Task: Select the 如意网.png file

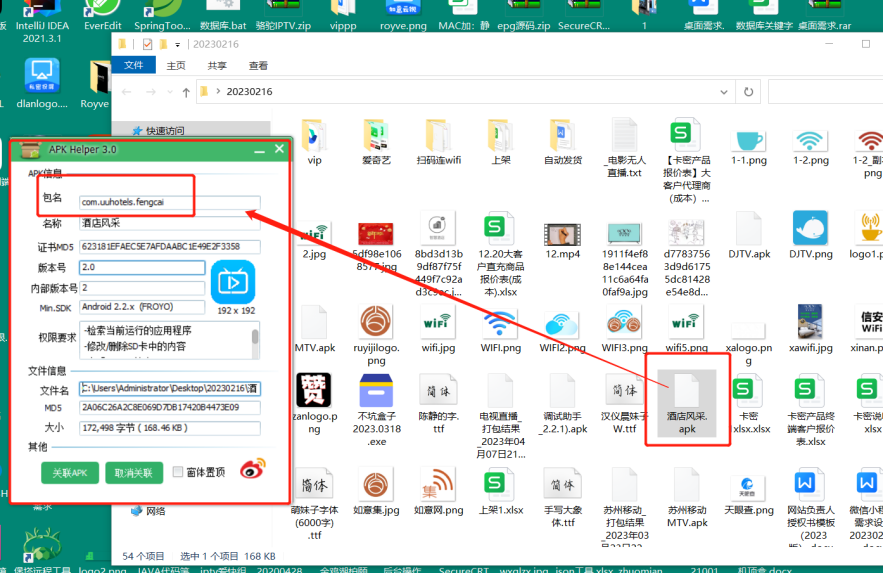Action: click(439, 492)
